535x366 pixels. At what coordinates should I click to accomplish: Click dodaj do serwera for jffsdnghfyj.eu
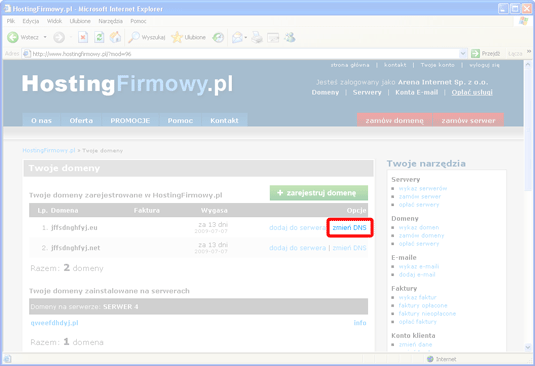(x=297, y=228)
